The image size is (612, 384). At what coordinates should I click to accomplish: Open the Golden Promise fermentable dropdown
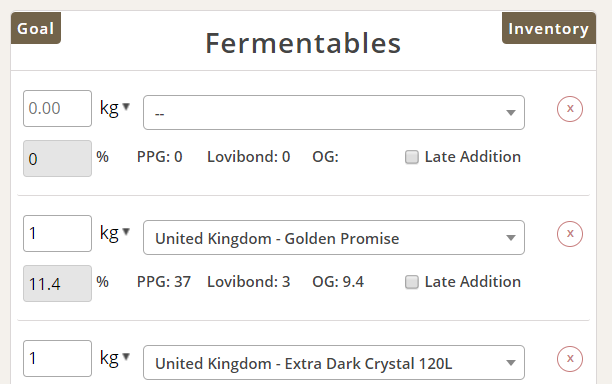334,237
